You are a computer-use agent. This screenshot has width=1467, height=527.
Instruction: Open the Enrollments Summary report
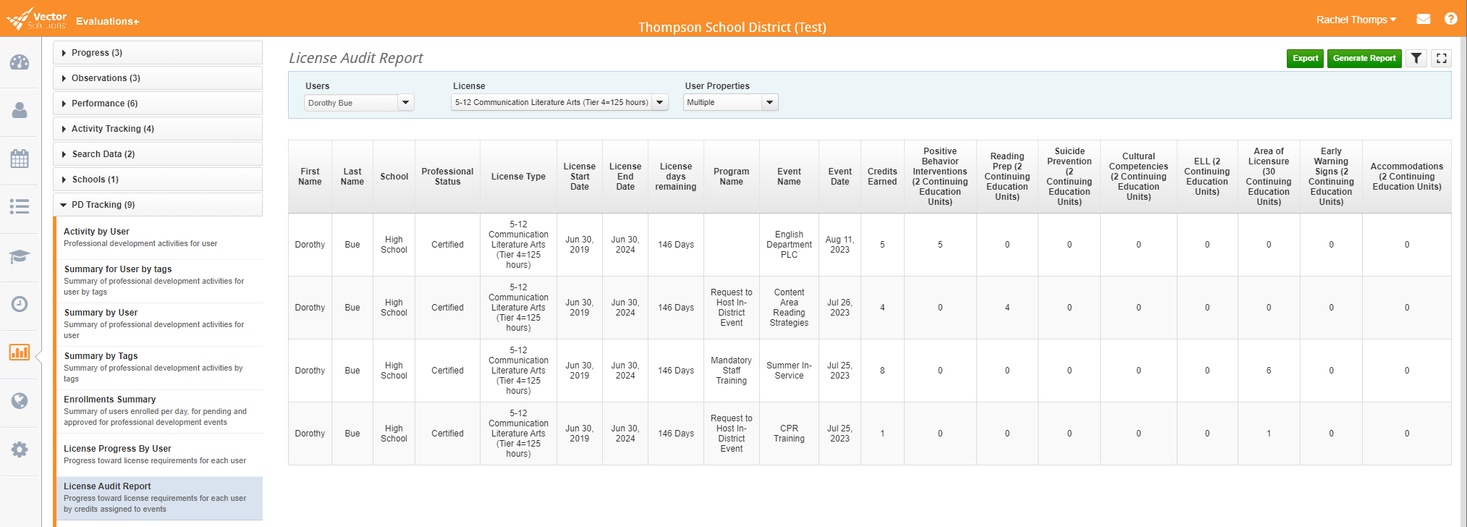coord(160,410)
